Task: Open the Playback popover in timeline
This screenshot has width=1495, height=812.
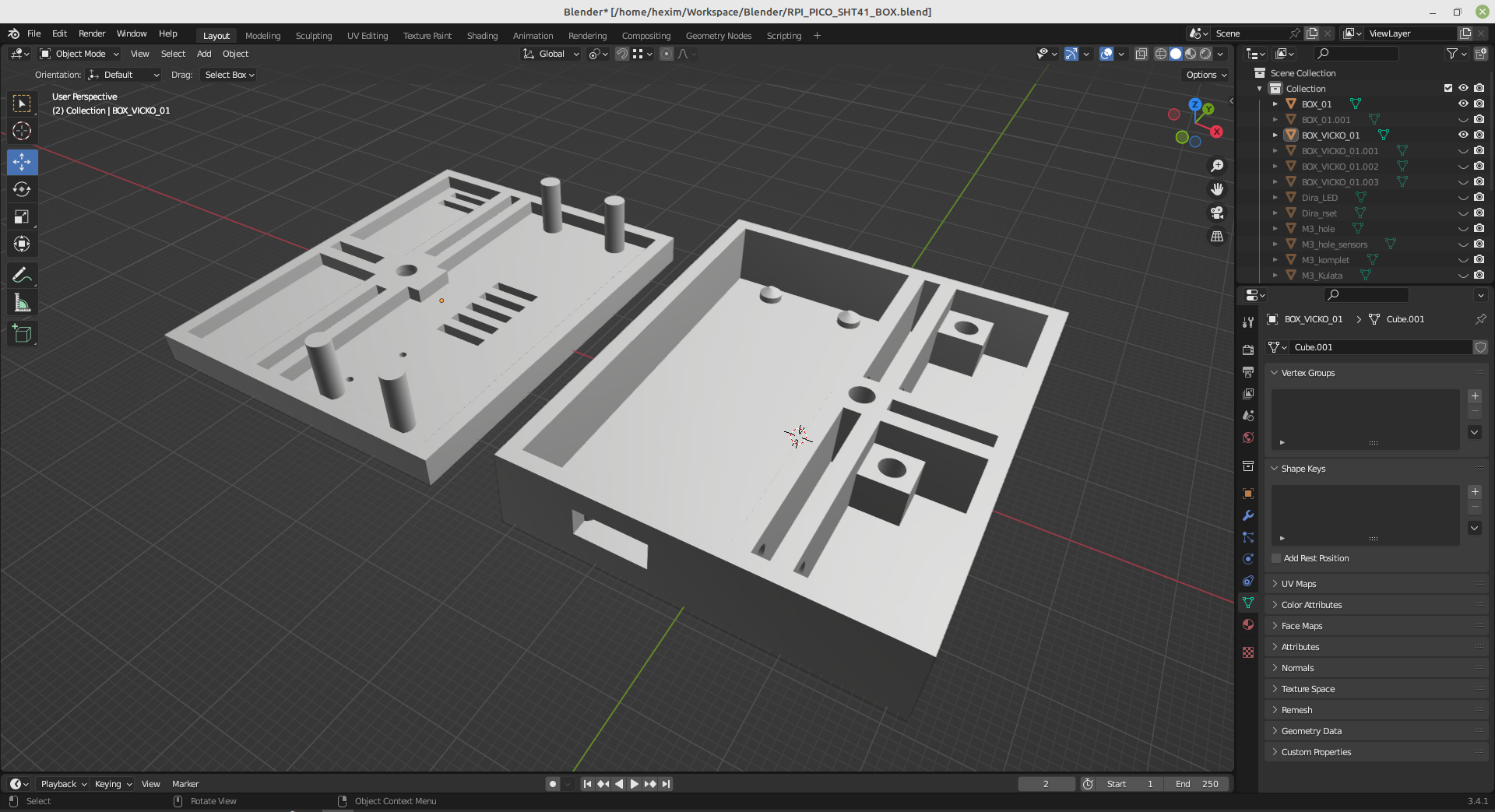Action: (63, 784)
